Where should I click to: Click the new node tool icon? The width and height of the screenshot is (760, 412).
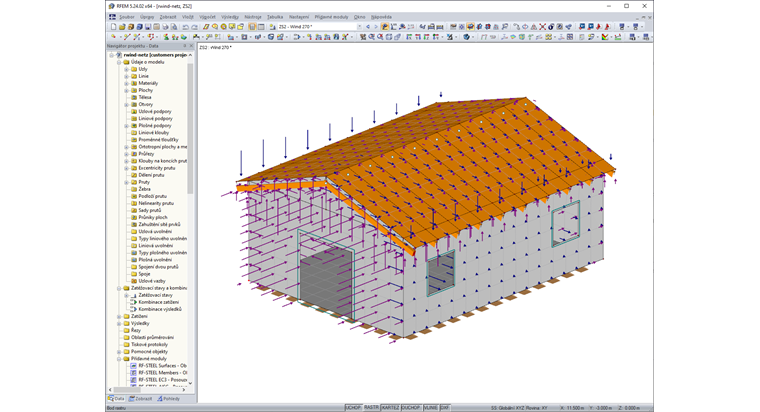click(x=113, y=37)
